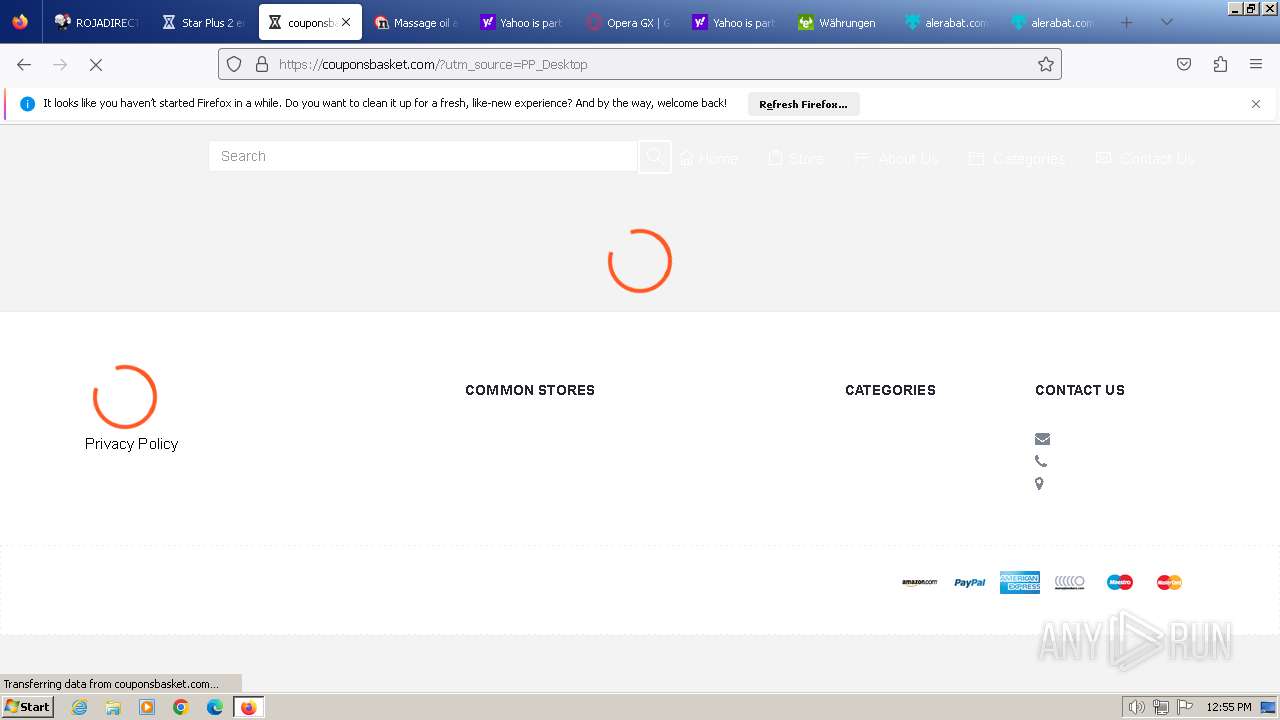Open the Privacy Policy link
The width and height of the screenshot is (1280, 720).
tap(131, 444)
